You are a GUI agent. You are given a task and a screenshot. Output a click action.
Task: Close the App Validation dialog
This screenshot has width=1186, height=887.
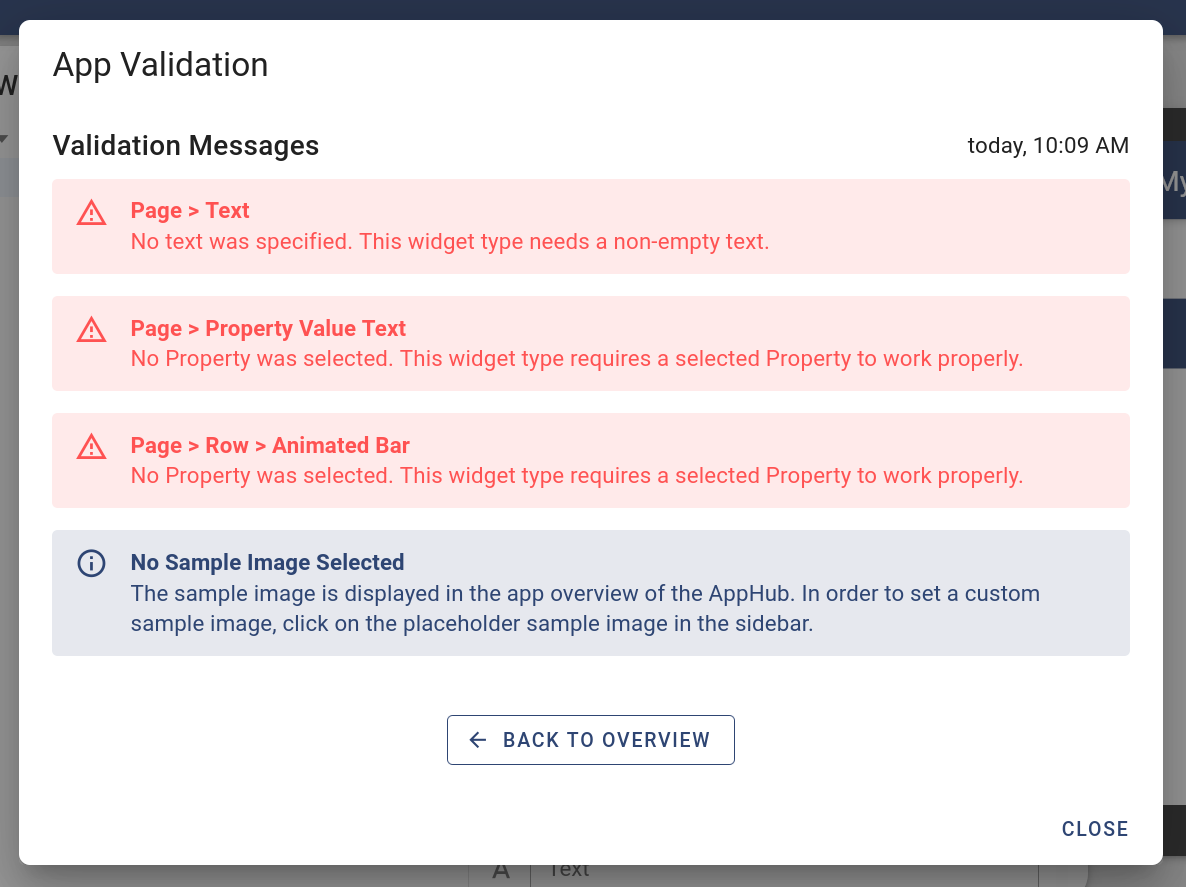[1094, 829]
